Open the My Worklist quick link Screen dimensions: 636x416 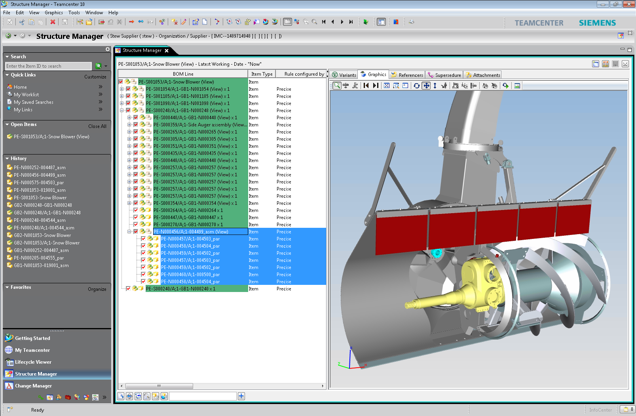tap(26, 94)
